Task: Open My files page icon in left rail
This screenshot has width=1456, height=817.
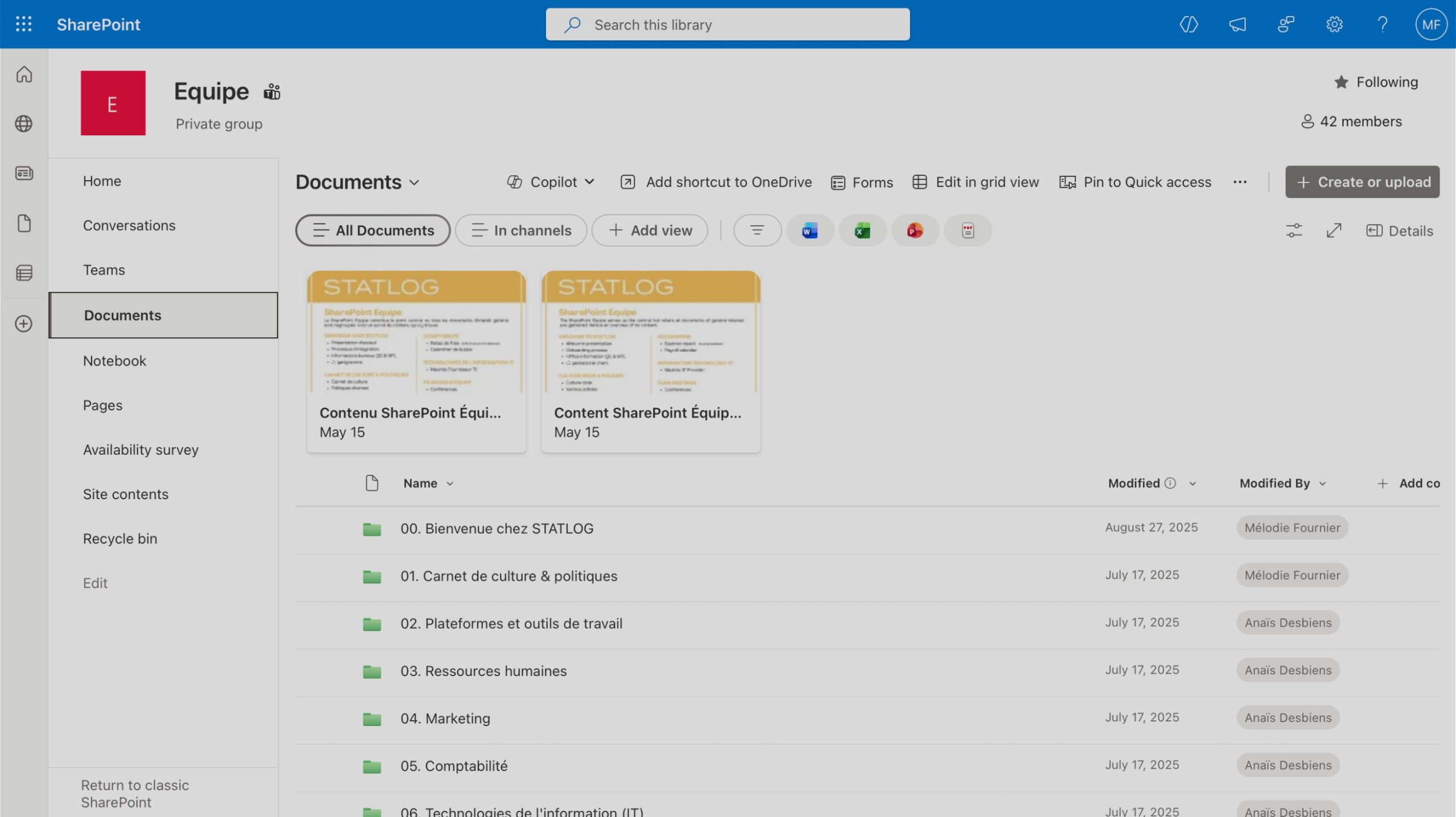Action: (24, 223)
